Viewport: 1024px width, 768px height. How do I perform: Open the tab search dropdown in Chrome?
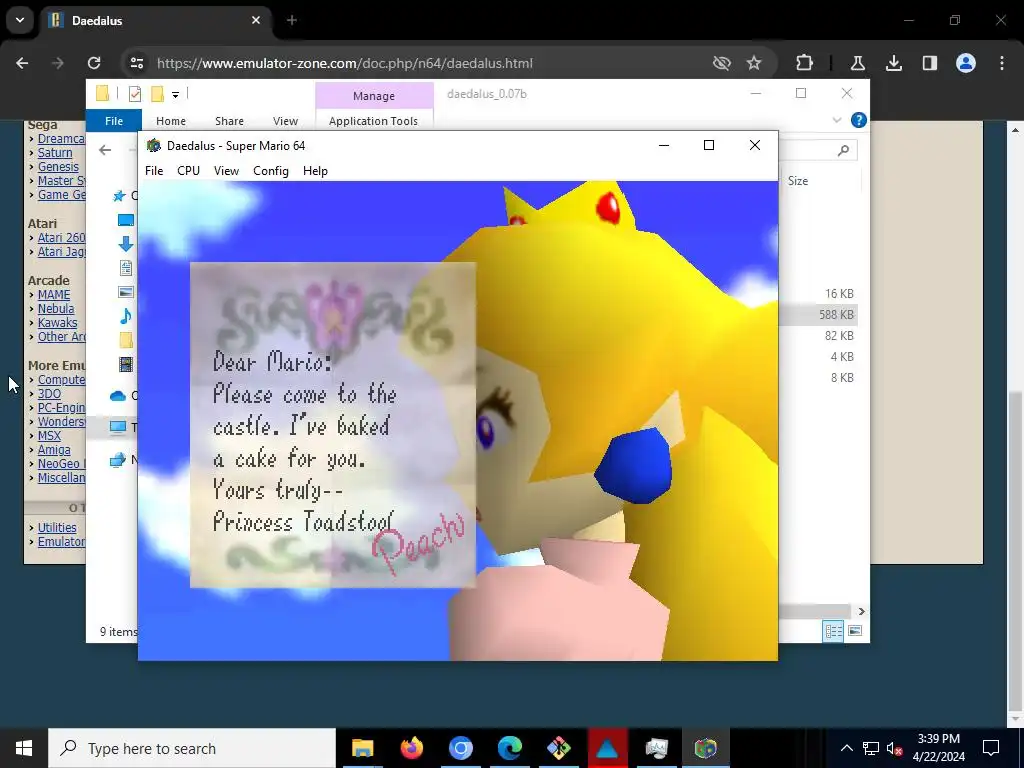pos(20,20)
